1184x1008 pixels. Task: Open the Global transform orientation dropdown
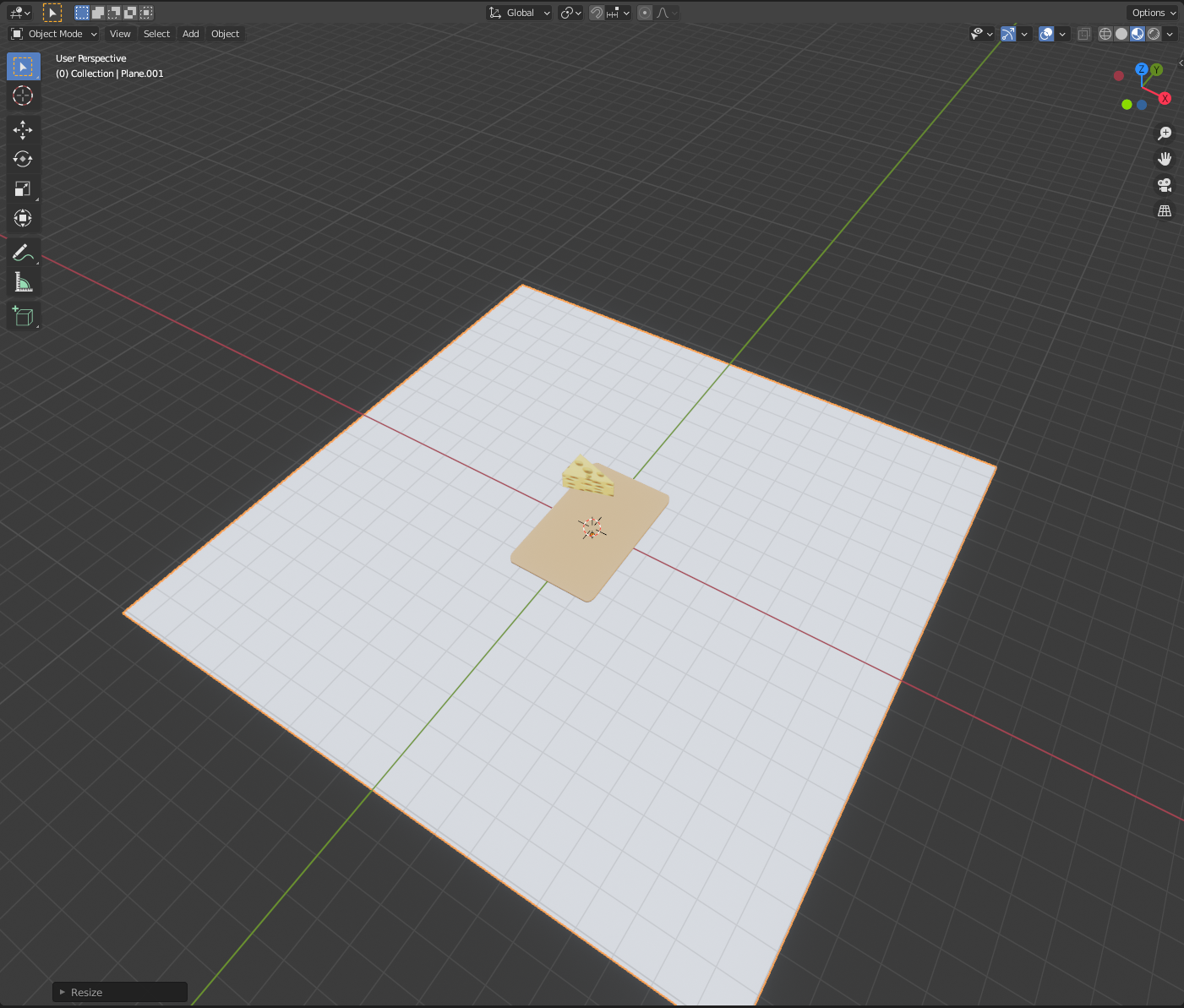520,13
